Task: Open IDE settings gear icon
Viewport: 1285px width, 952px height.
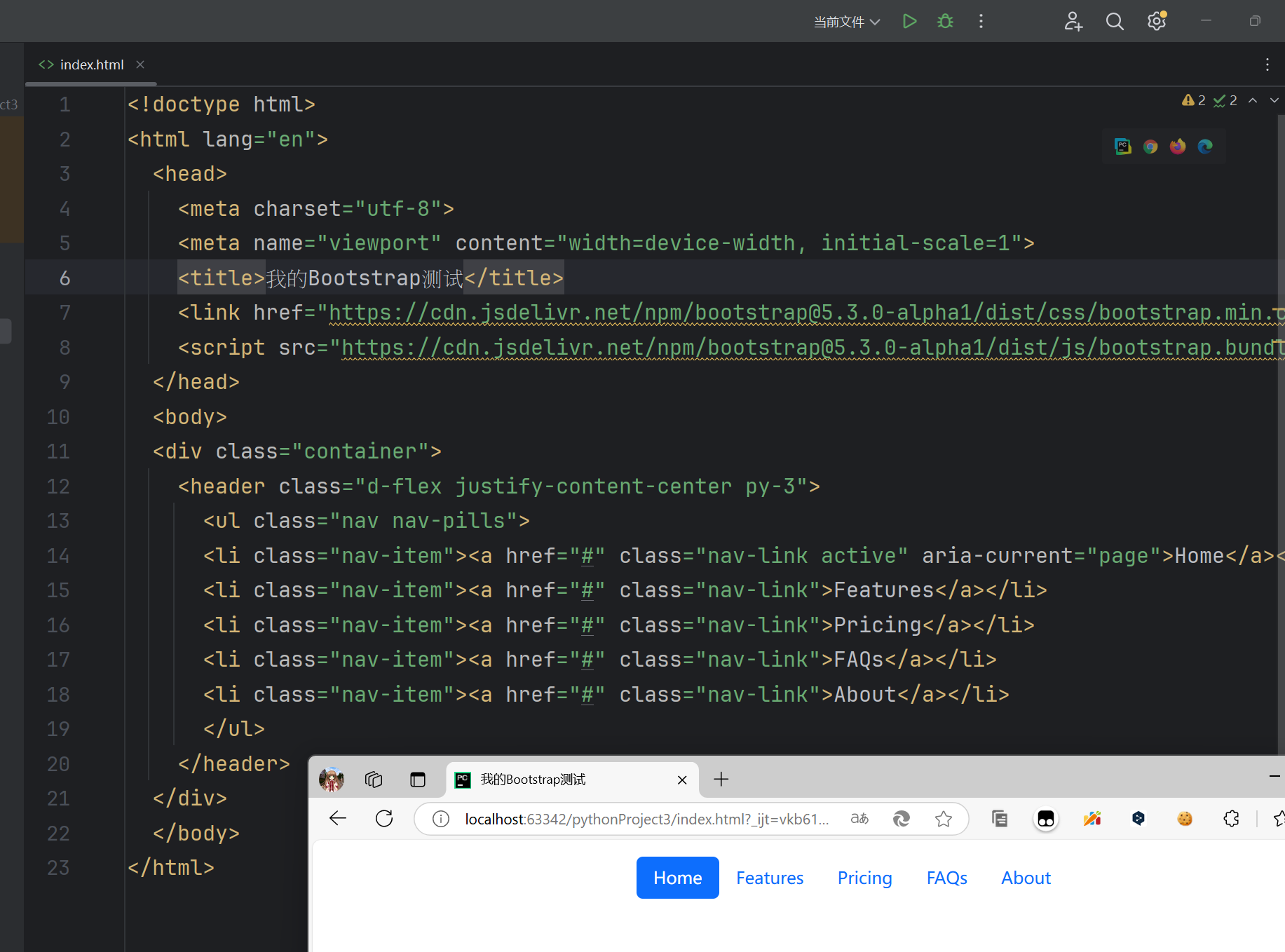Action: tap(1157, 22)
